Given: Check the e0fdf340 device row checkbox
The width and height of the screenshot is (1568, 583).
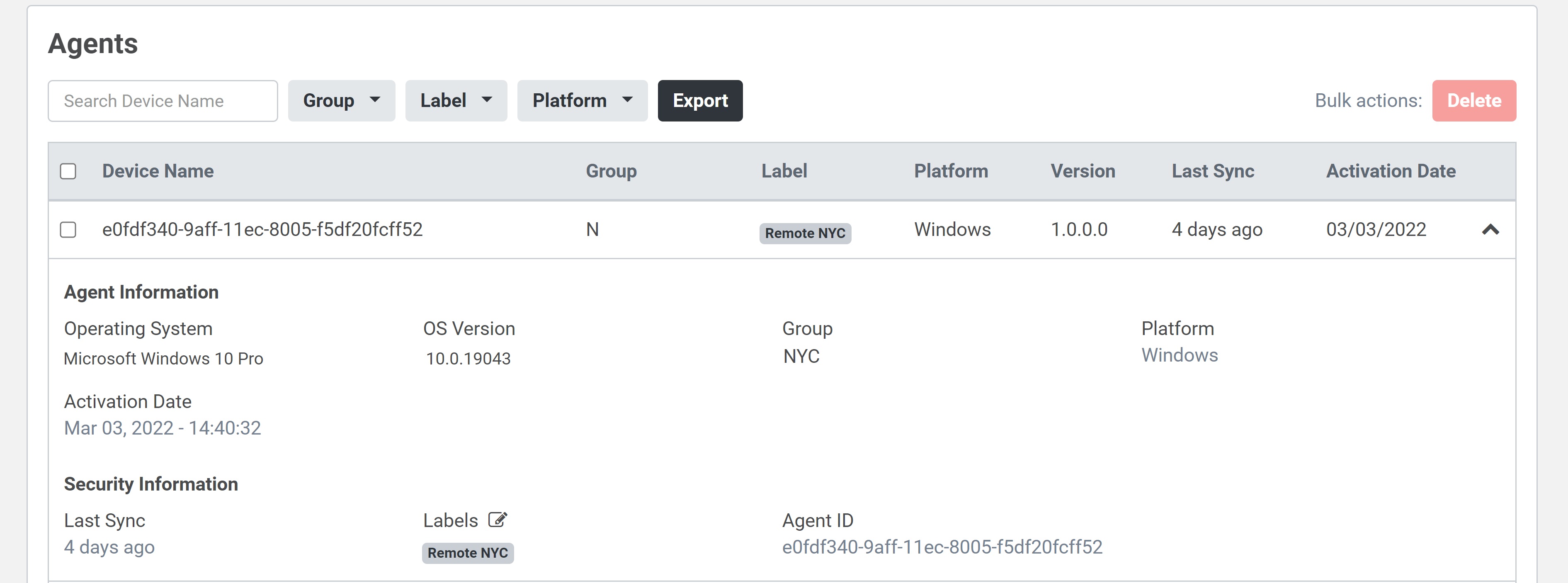Looking at the screenshot, I should [68, 229].
